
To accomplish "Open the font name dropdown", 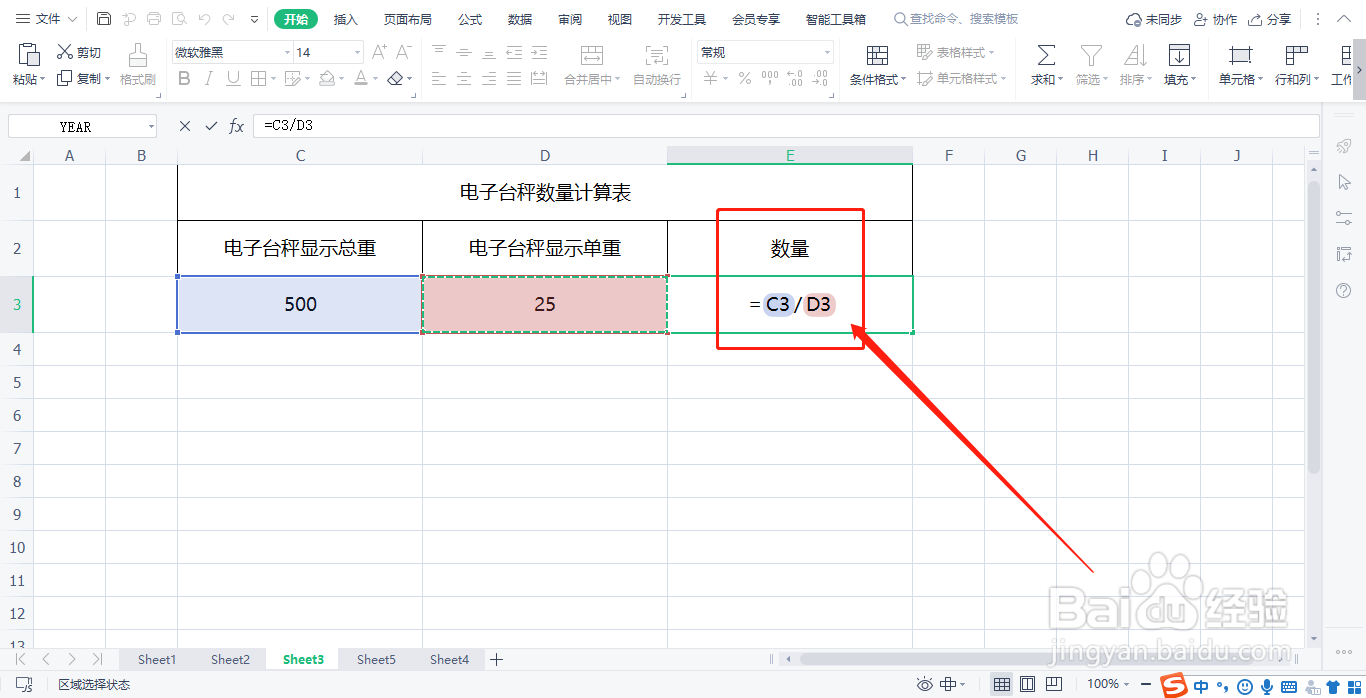I will (286, 51).
